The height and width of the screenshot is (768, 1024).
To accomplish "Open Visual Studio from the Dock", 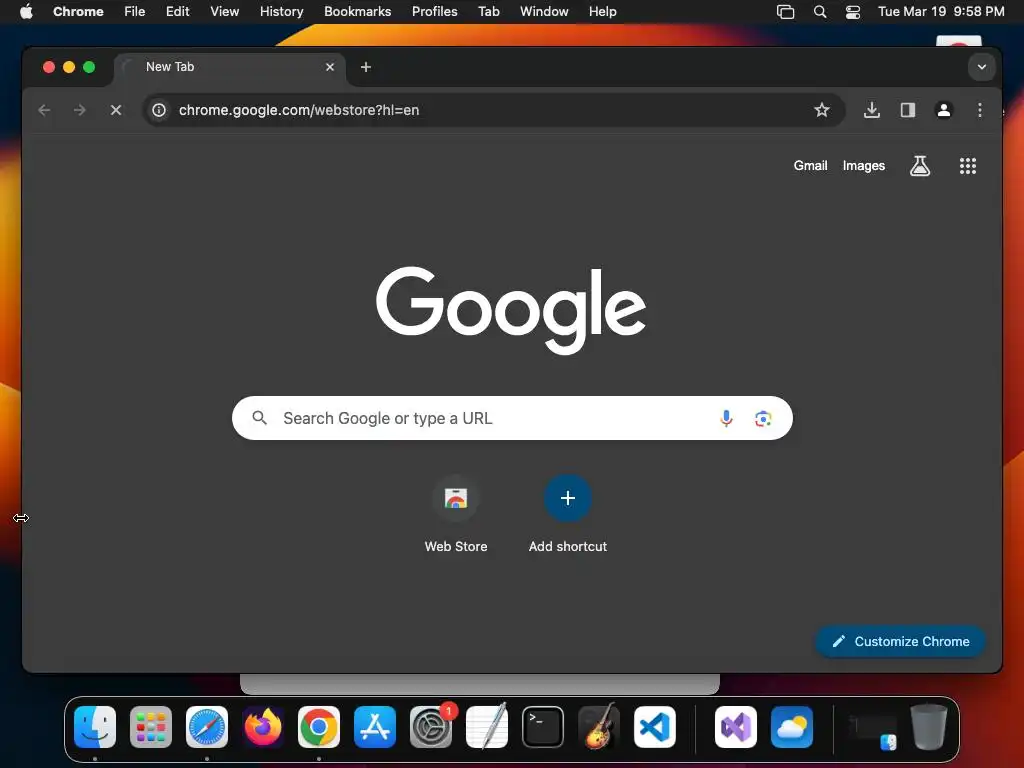I will click(736, 727).
